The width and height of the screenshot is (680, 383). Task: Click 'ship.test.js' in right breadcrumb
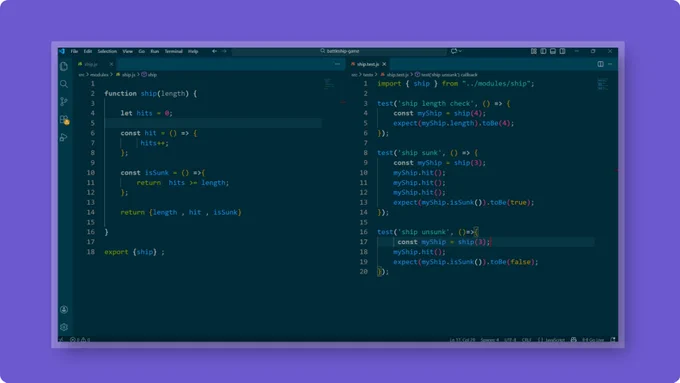click(397, 75)
